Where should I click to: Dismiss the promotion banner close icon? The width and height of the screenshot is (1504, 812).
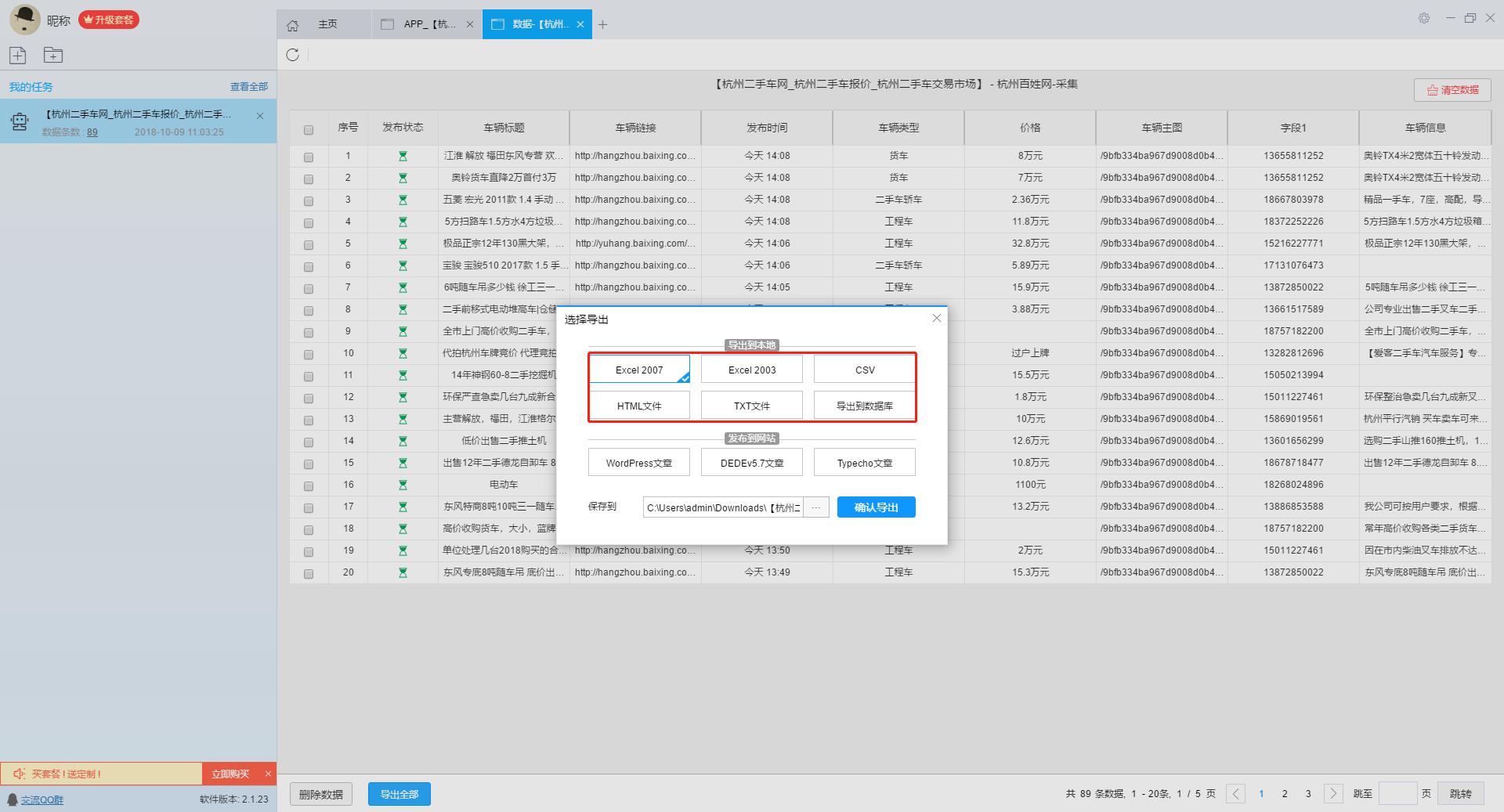click(x=268, y=774)
